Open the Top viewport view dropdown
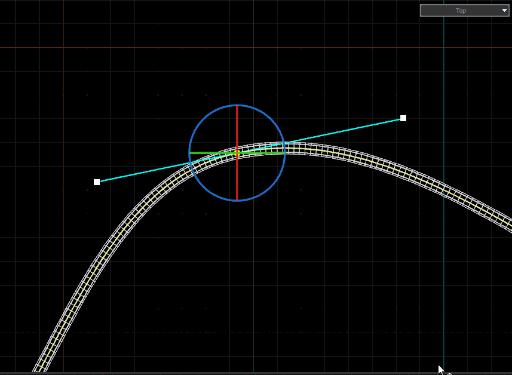 pos(464,11)
